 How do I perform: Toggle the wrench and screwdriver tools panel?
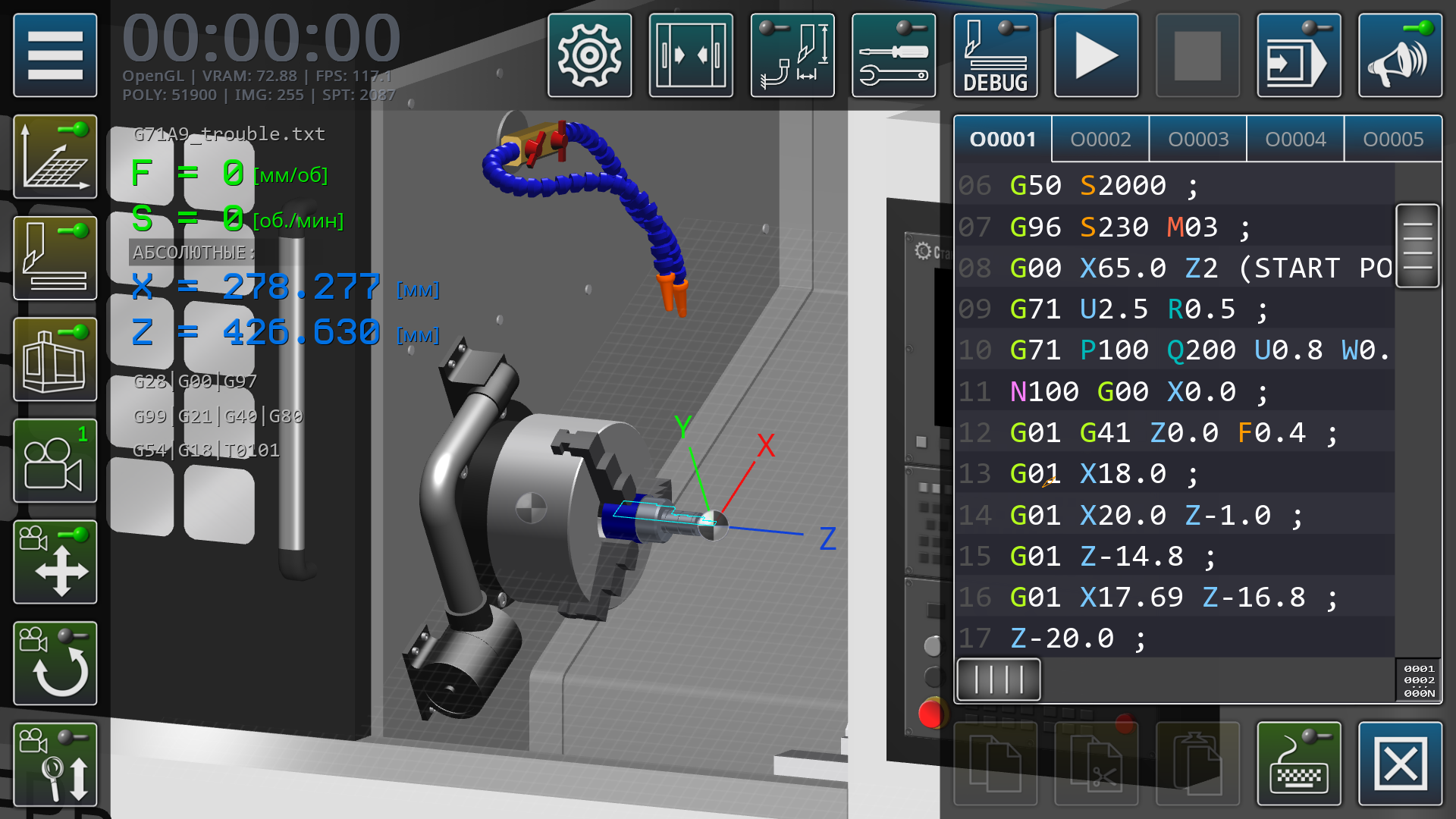coord(893,55)
